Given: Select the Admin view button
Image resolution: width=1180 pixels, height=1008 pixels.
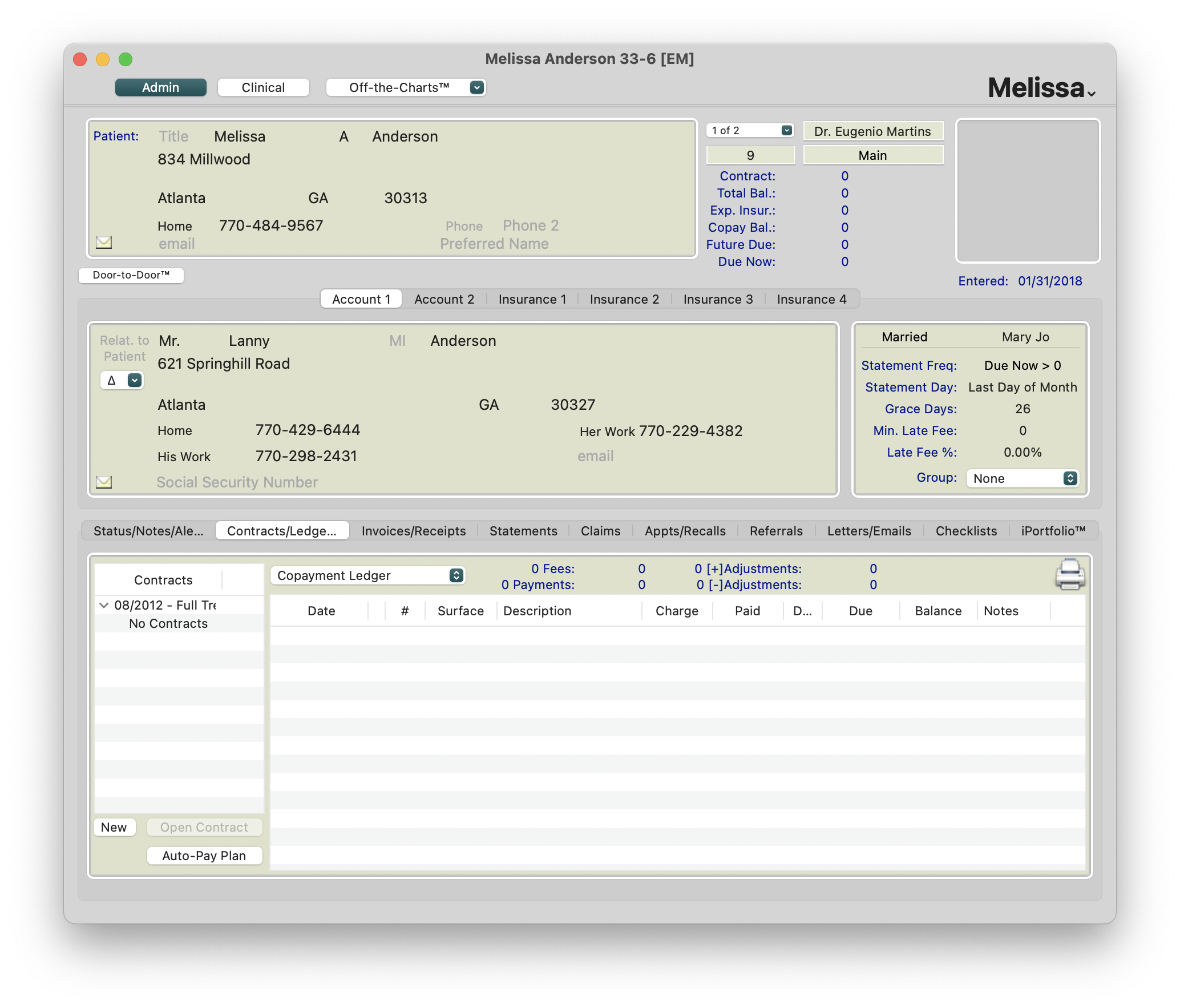Looking at the screenshot, I should pos(161,87).
